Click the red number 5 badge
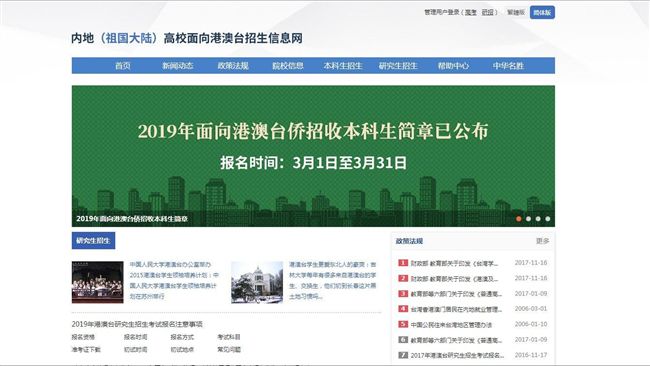Screen dimensions: 650x366 pos(403,324)
